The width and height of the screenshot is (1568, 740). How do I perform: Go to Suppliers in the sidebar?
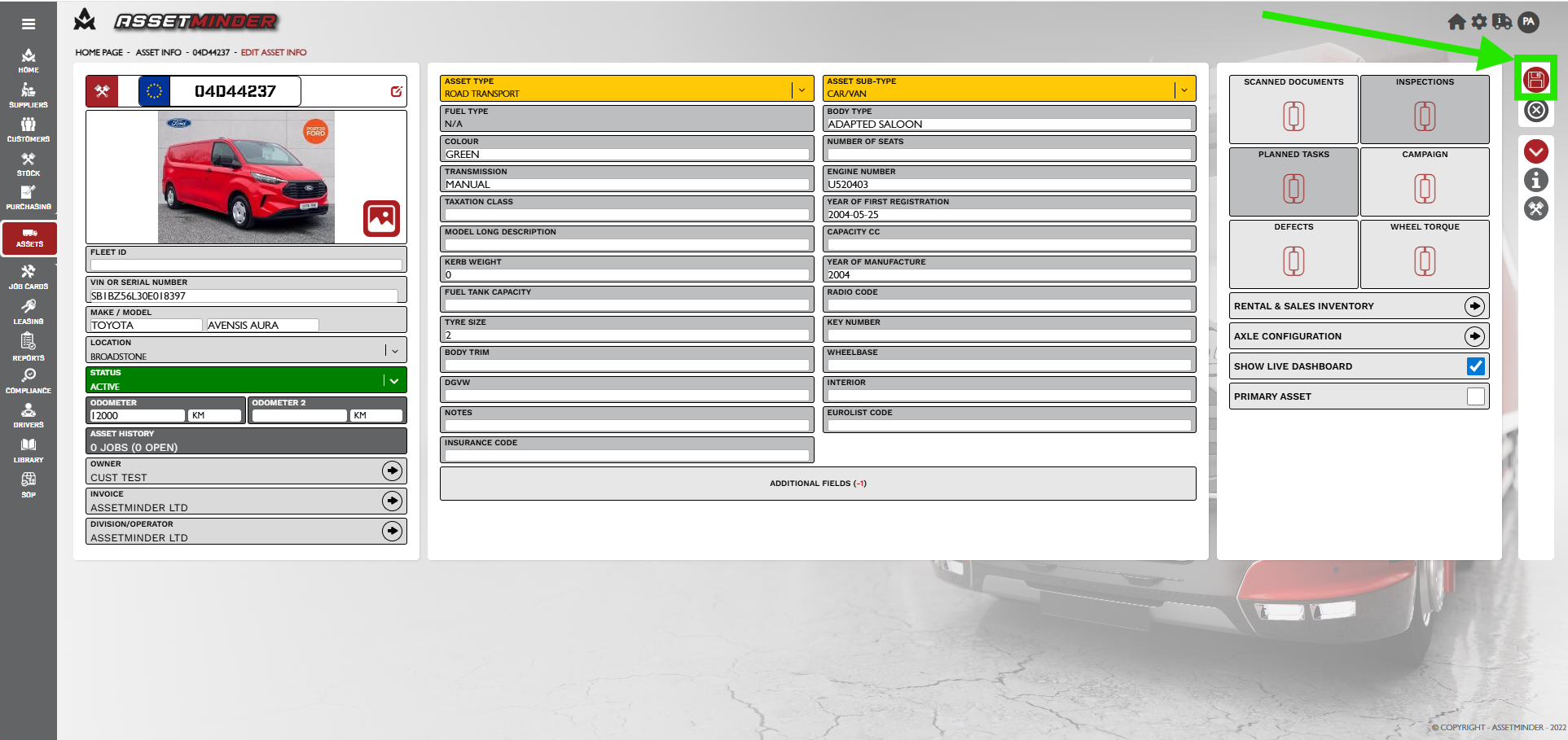pos(29,95)
